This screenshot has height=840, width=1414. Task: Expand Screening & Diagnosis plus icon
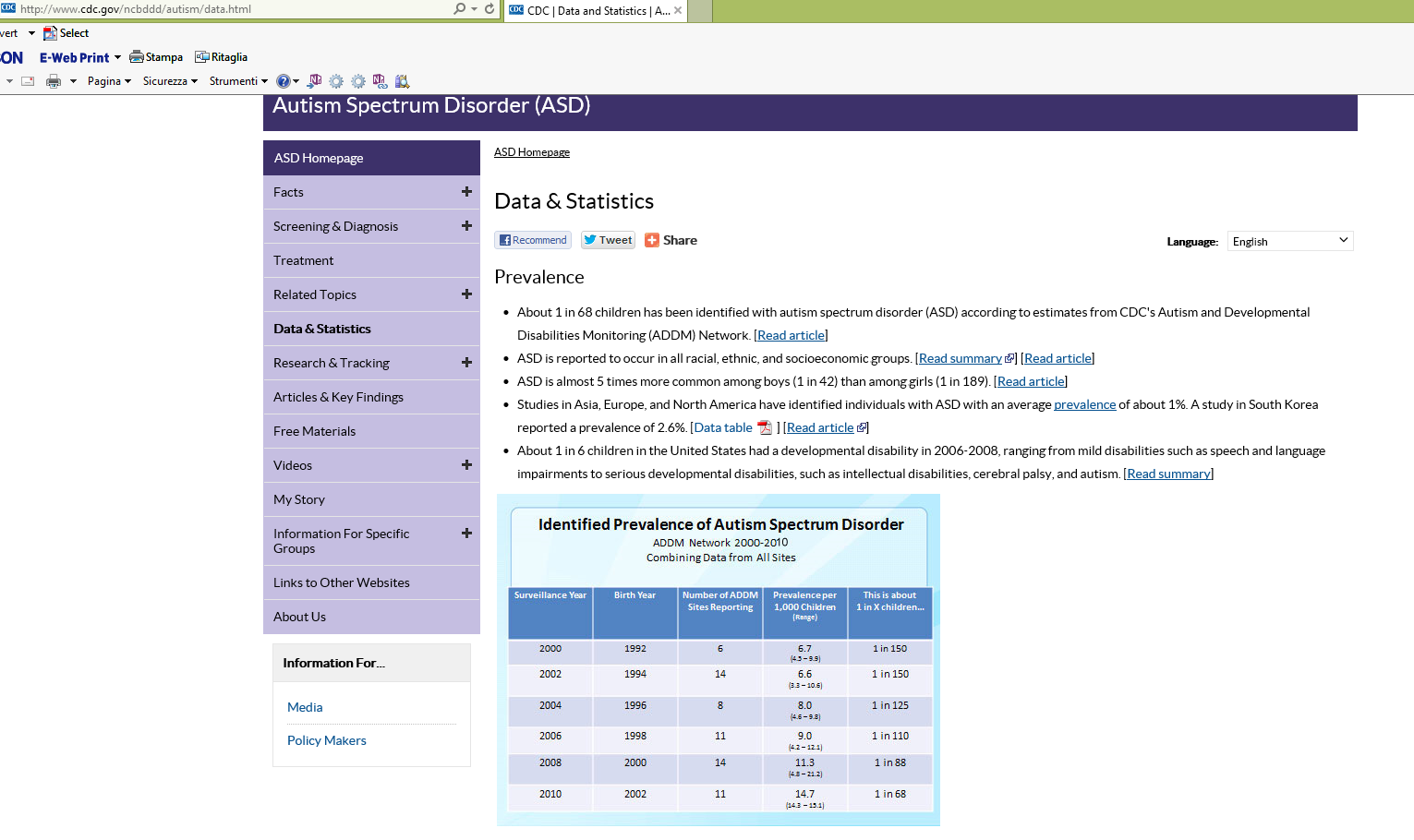(x=466, y=226)
